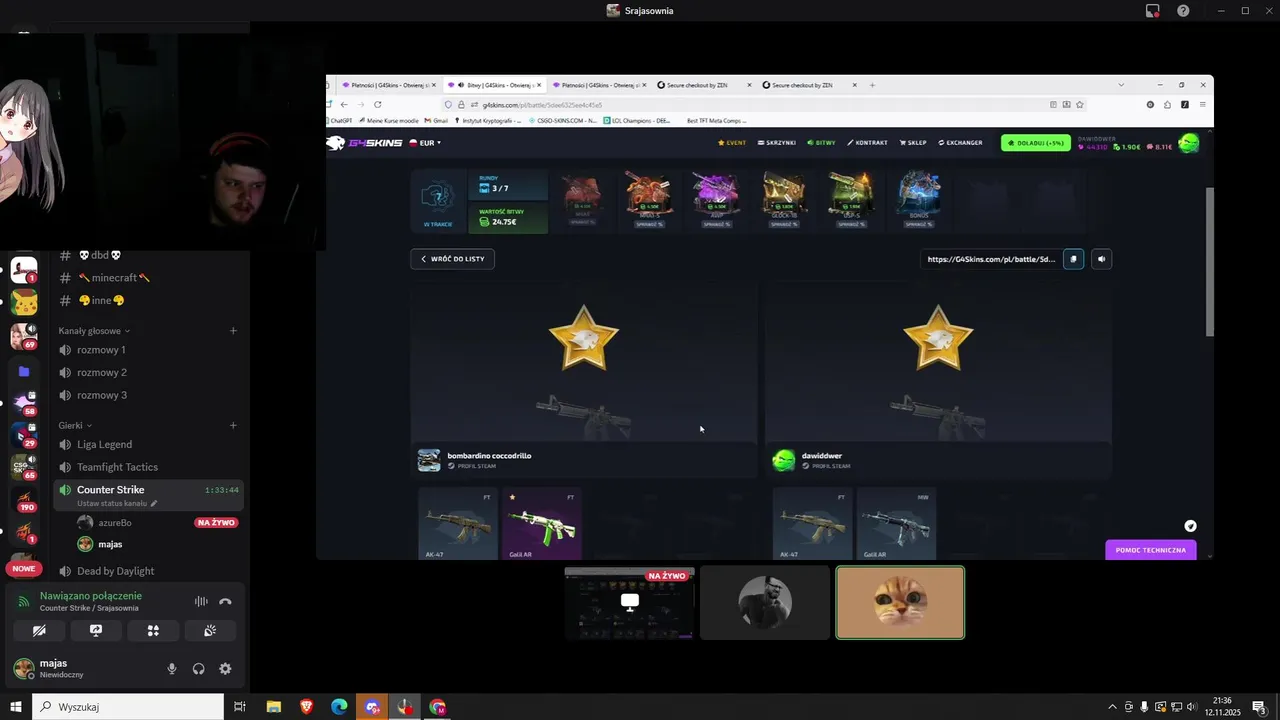Reload the page in streamed browser
The width and height of the screenshot is (1280, 720).
tap(377, 105)
